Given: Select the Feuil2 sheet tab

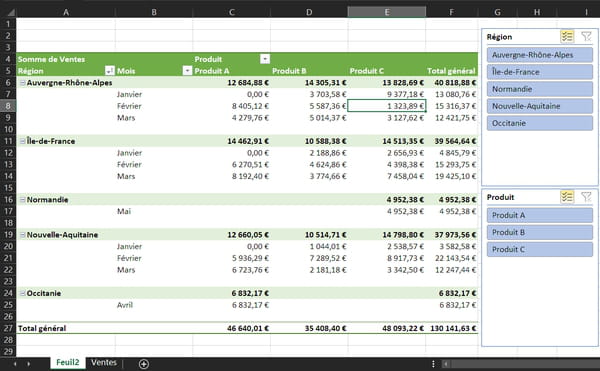Looking at the screenshot, I should tap(68, 363).
